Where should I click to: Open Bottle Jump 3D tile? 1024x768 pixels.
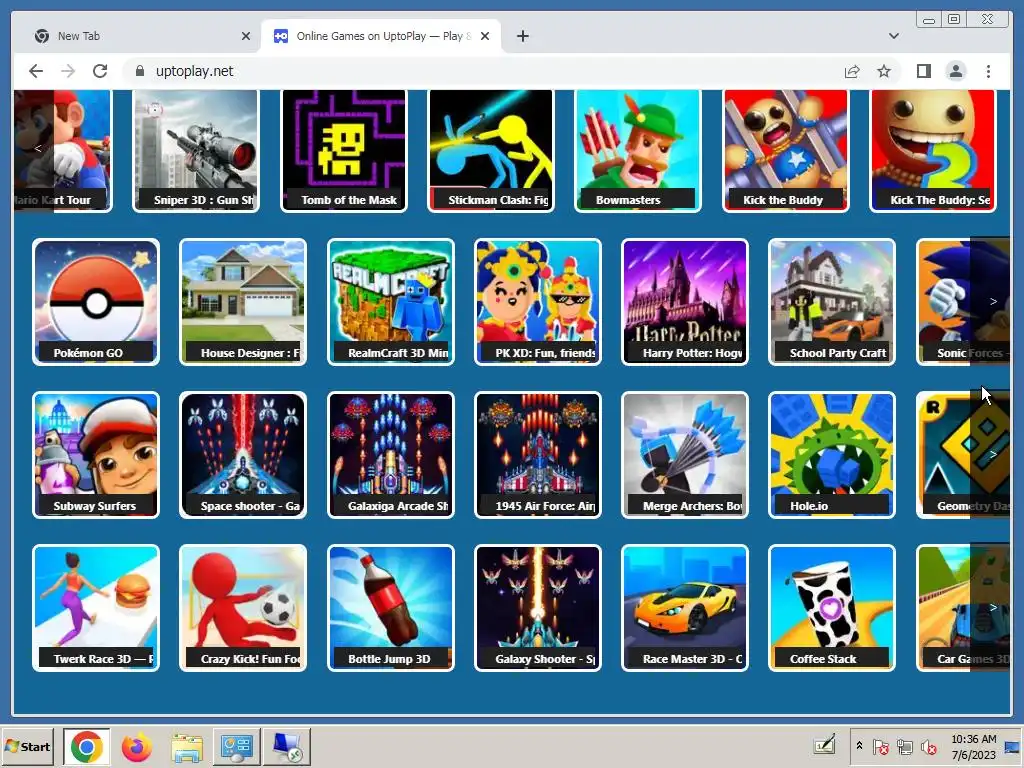pyautogui.click(x=391, y=608)
